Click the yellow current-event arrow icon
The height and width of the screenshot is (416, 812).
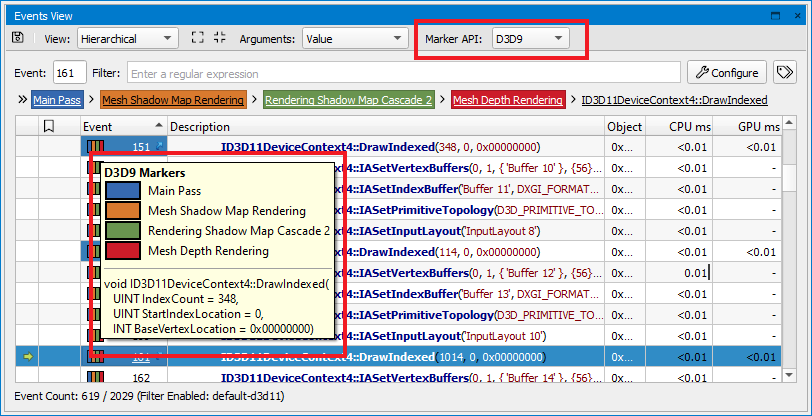click(27, 357)
